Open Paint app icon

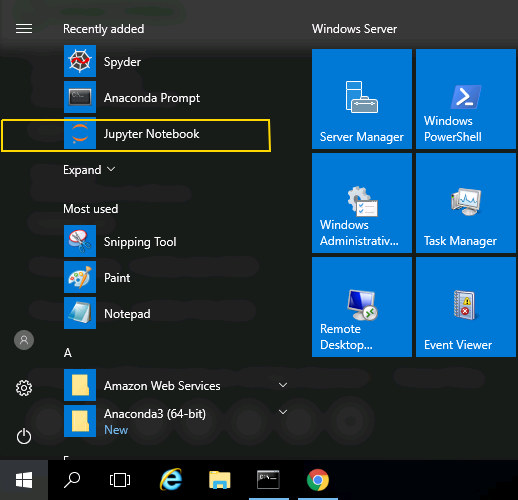80,277
